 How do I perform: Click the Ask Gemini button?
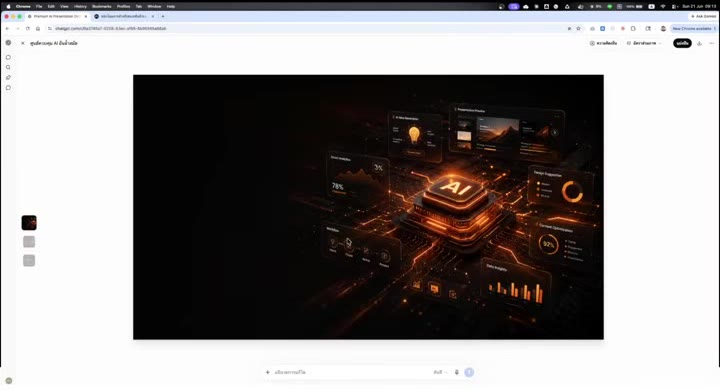[703, 16]
